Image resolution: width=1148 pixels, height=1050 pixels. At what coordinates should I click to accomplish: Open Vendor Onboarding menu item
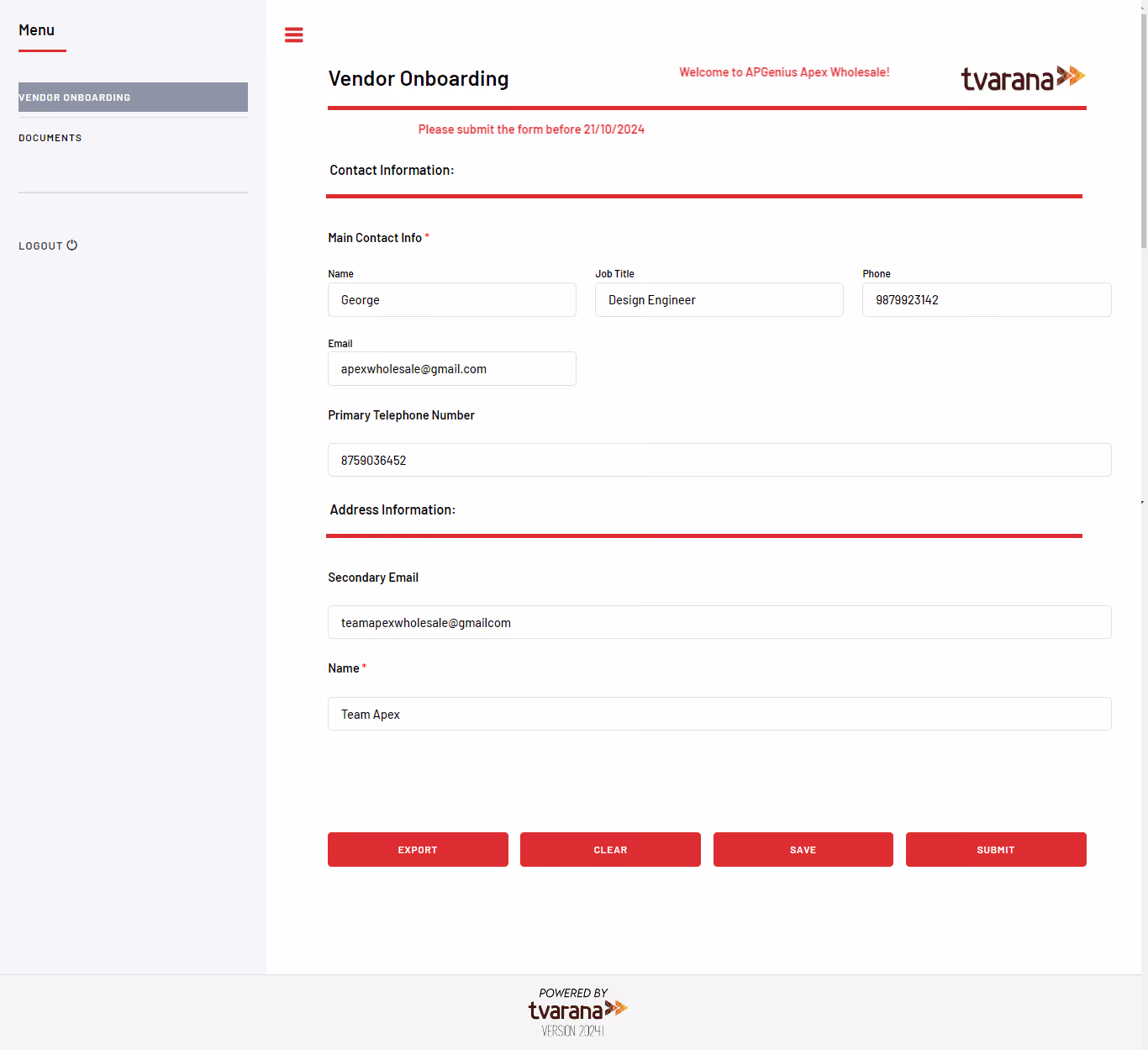[133, 98]
